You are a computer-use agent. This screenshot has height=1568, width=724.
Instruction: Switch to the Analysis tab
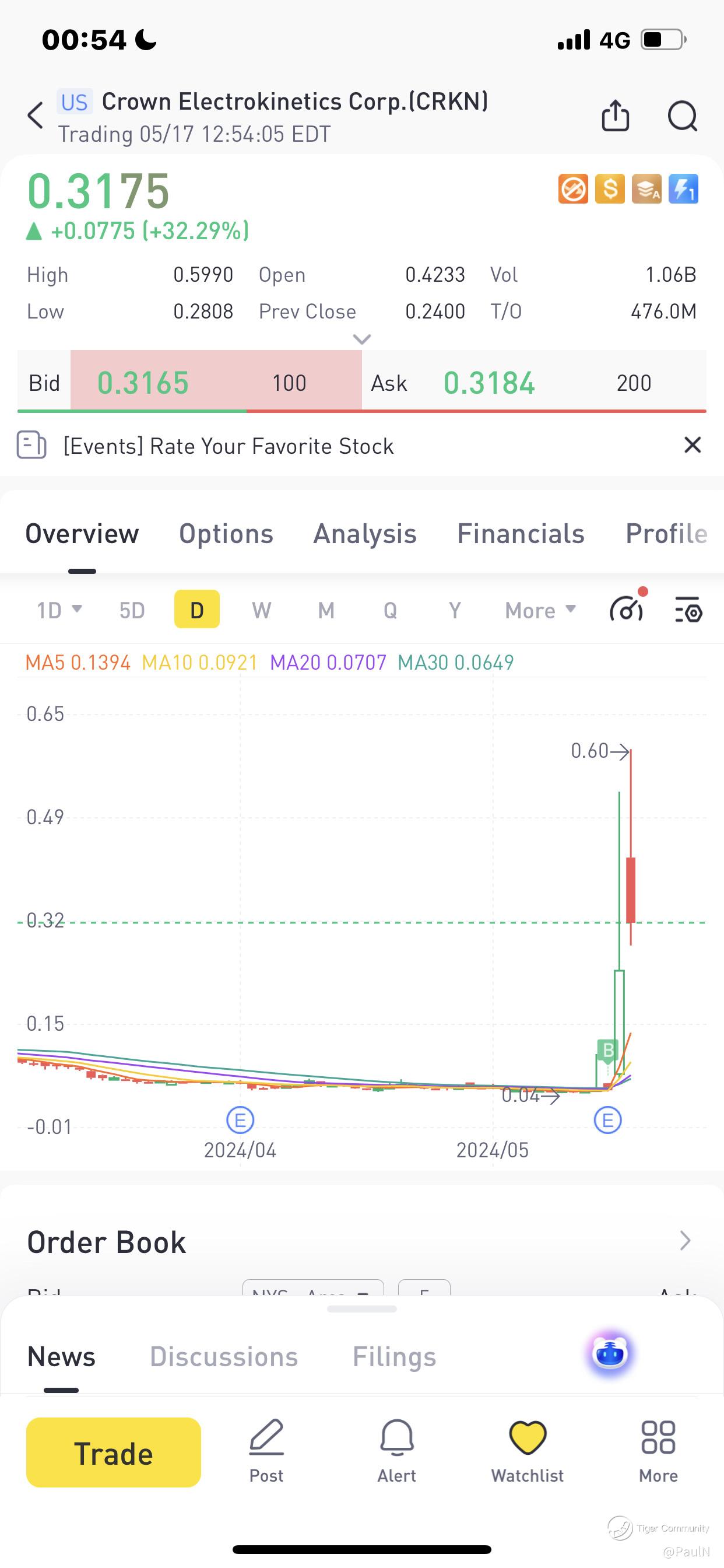365,534
